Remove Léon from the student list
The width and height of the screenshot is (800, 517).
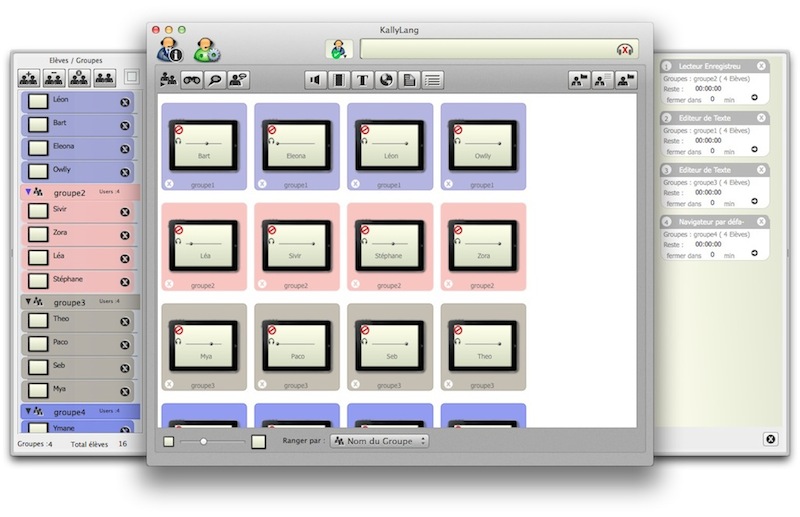[x=124, y=103]
